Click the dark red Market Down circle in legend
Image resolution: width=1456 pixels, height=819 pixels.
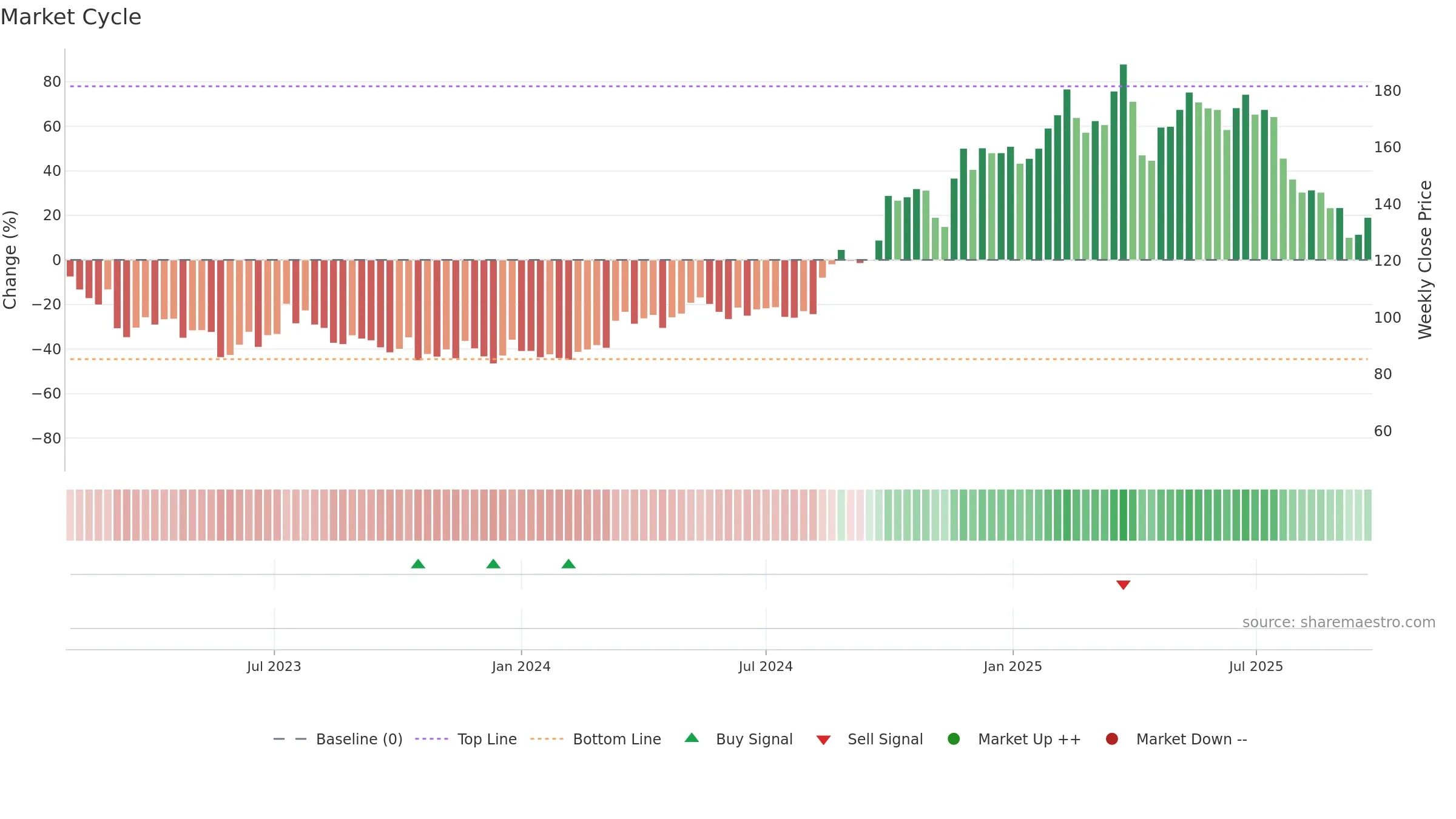tap(1112, 739)
